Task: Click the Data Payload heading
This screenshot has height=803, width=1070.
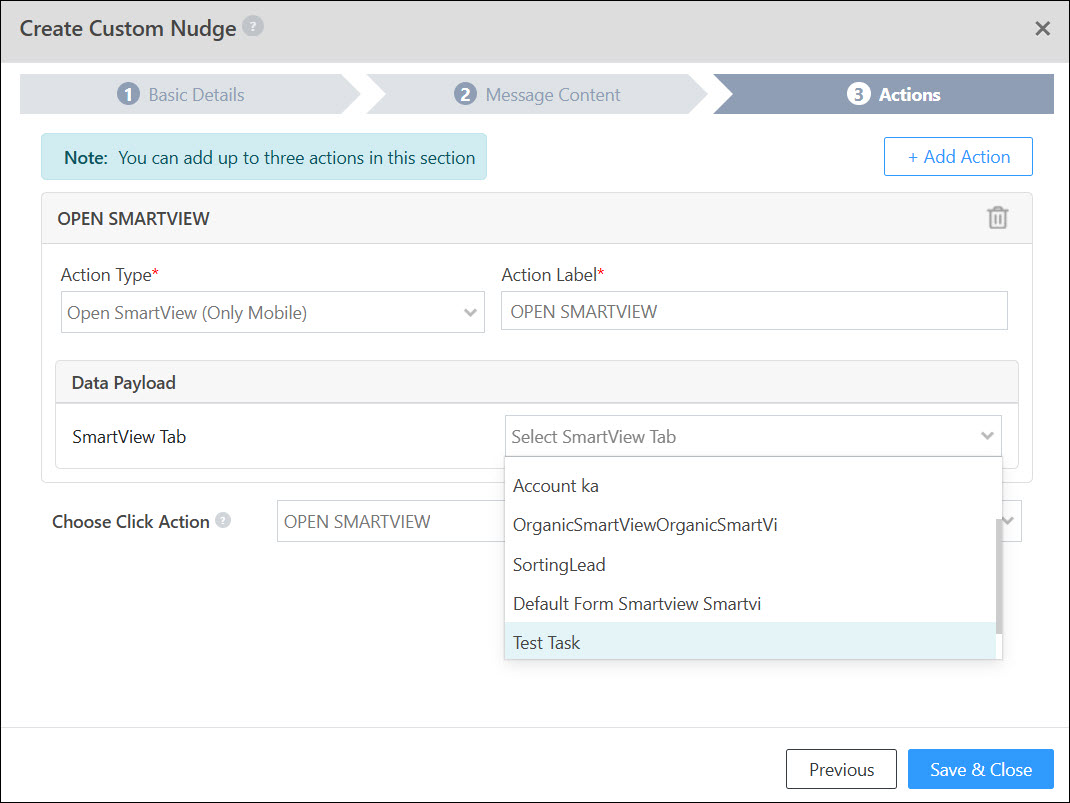Action: [x=124, y=383]
